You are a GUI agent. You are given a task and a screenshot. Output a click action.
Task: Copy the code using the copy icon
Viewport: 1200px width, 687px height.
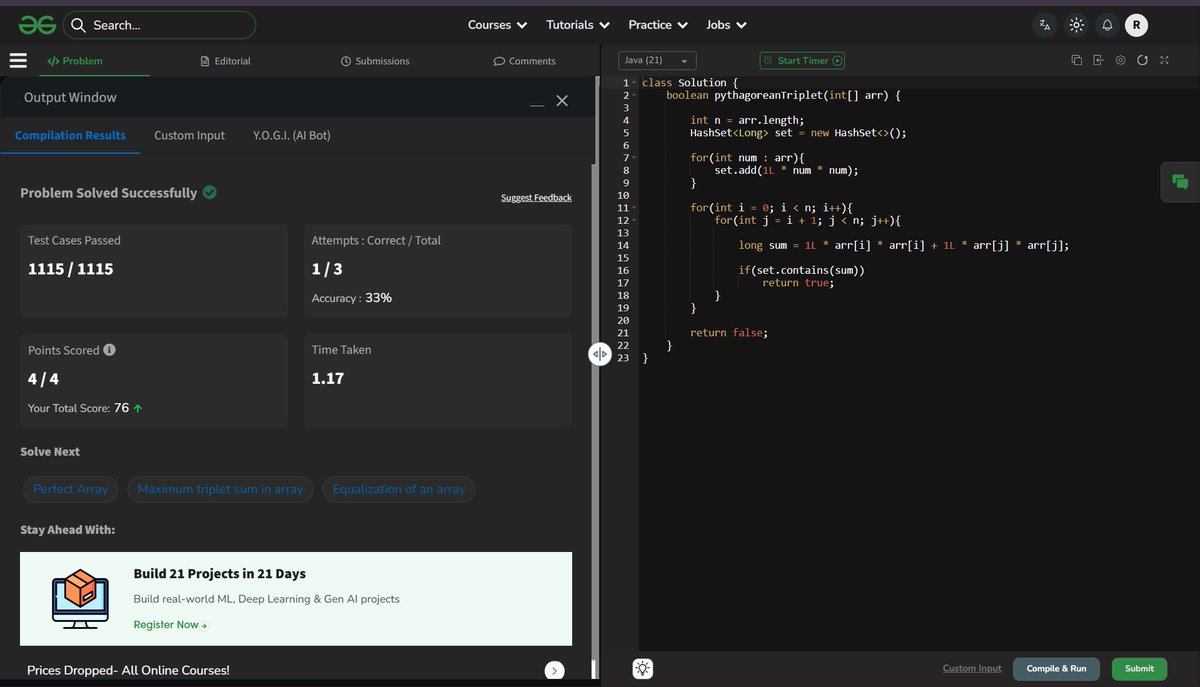[x=1076, y=61]
